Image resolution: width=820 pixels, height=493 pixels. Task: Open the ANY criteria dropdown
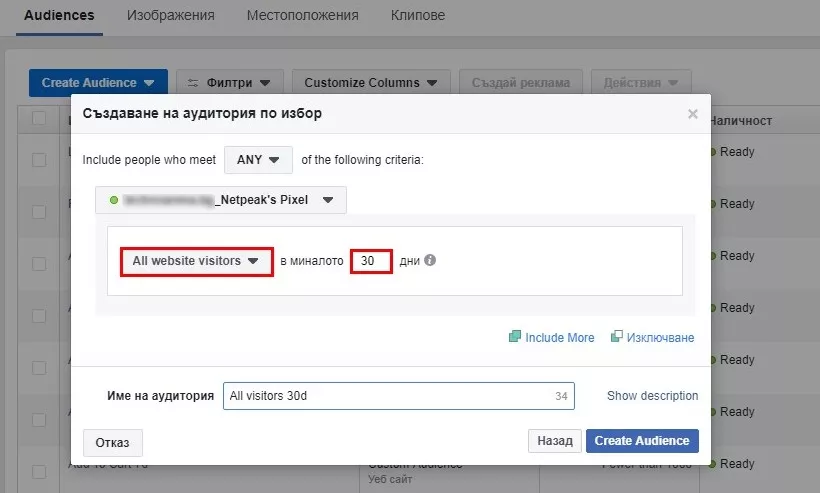click(258, 159)
